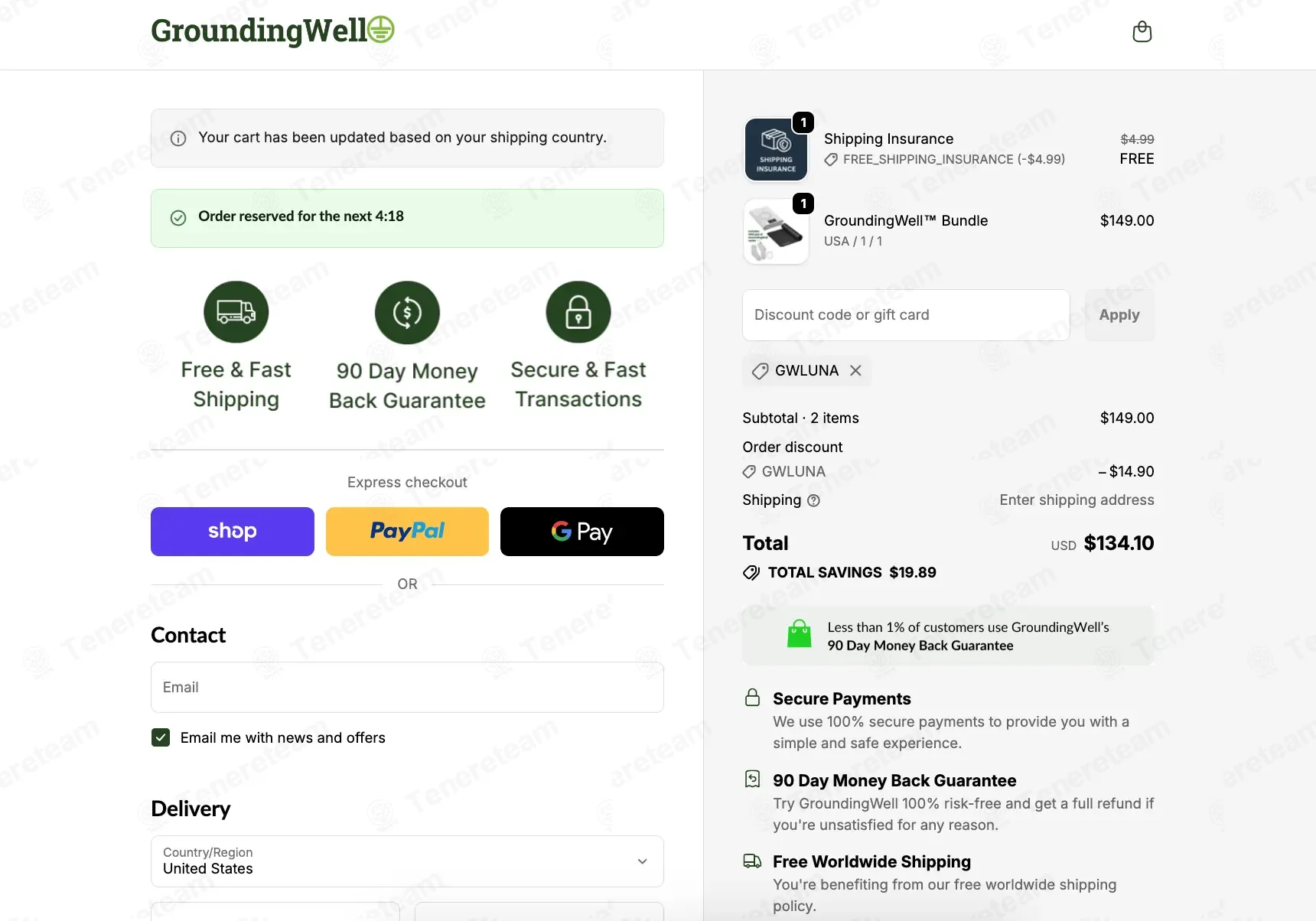Open the Country/Region dropdown

click(x=407, y=861)
